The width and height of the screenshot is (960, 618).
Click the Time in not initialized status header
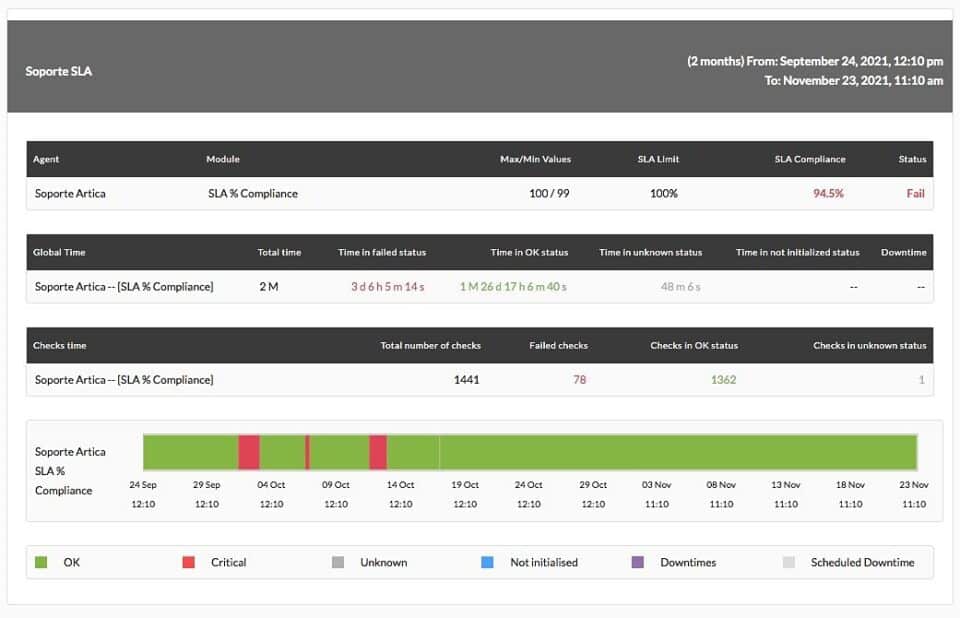(x=798, y=252)
